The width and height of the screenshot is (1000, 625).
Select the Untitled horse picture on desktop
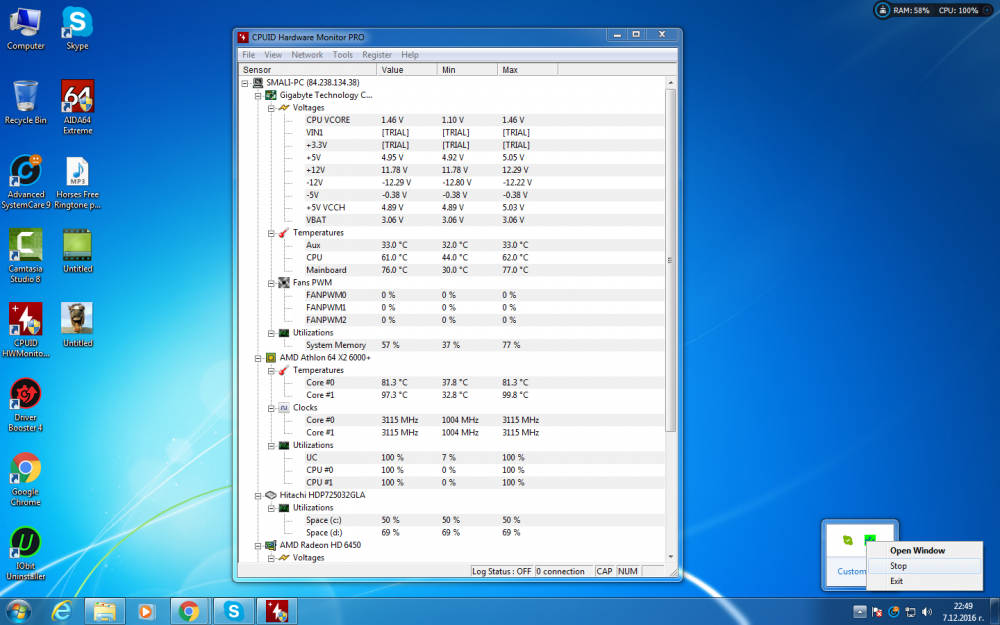click(77, 325)
